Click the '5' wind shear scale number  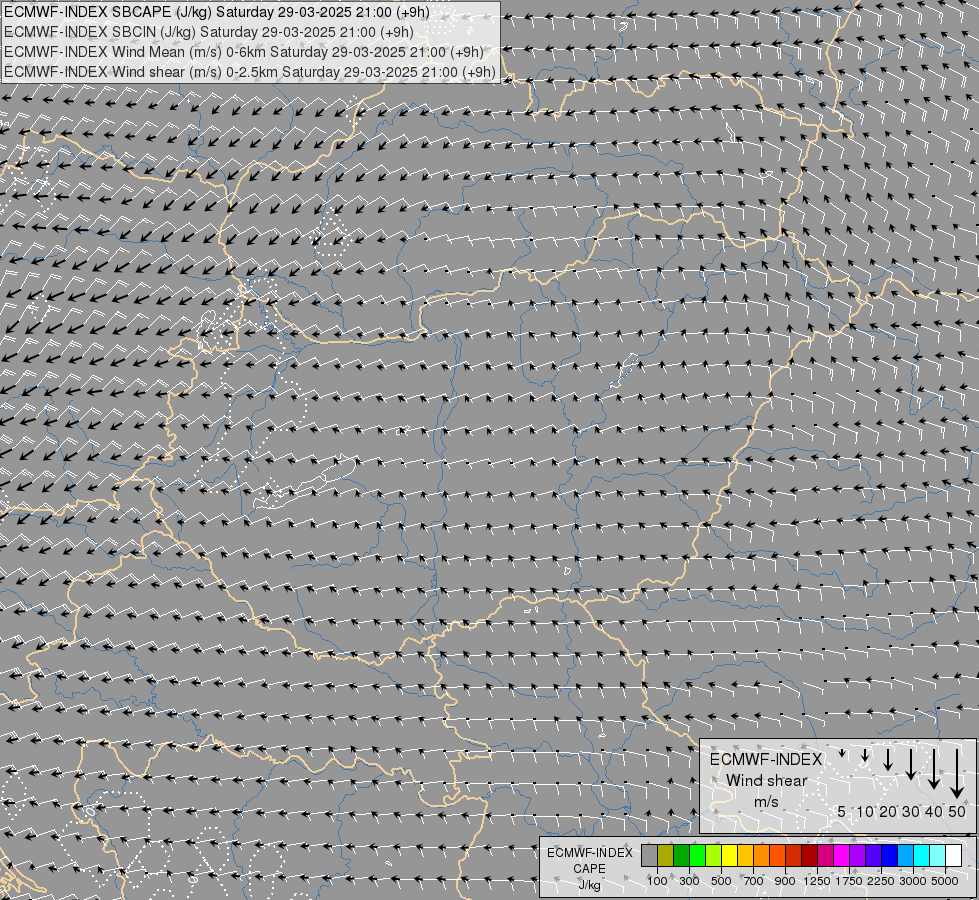click(842, 811)
